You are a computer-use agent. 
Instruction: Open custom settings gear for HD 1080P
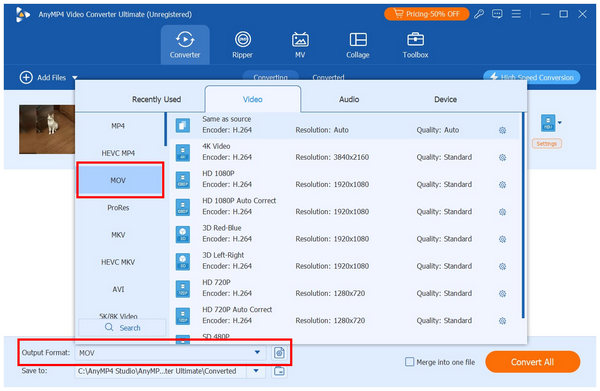[502, 185]
